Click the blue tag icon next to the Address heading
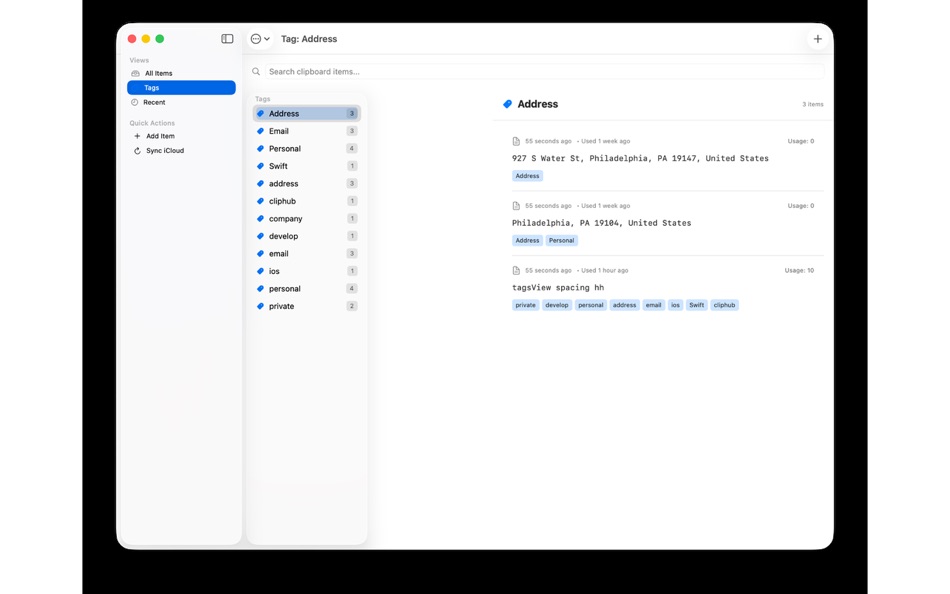 [509, 103]
